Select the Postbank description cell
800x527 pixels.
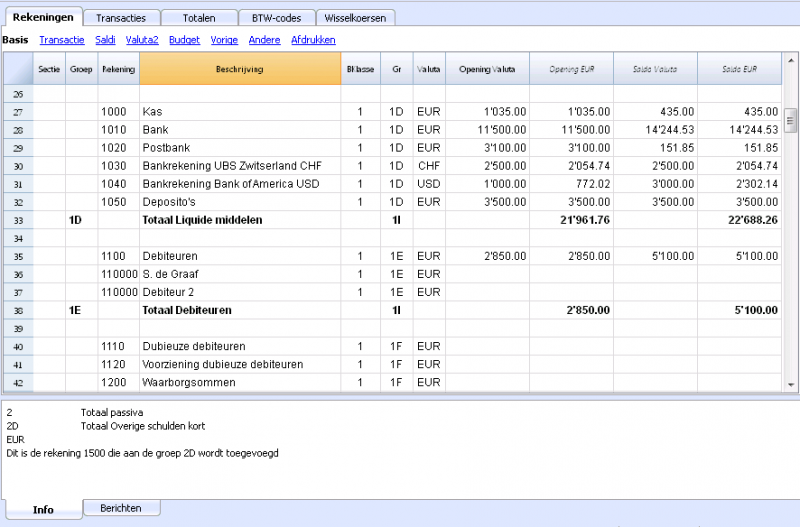click(240, 148)
